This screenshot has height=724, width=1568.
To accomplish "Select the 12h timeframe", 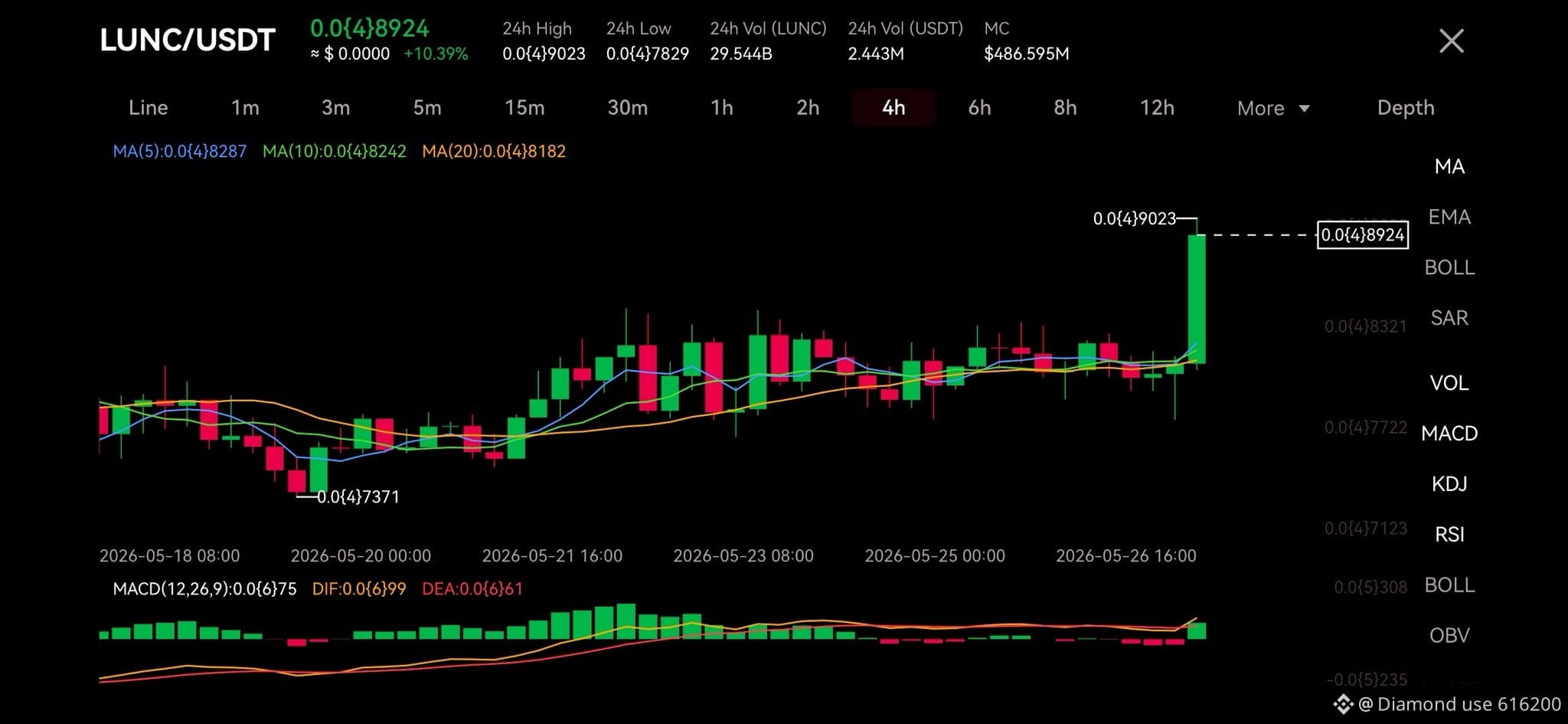I will 1157,107.
